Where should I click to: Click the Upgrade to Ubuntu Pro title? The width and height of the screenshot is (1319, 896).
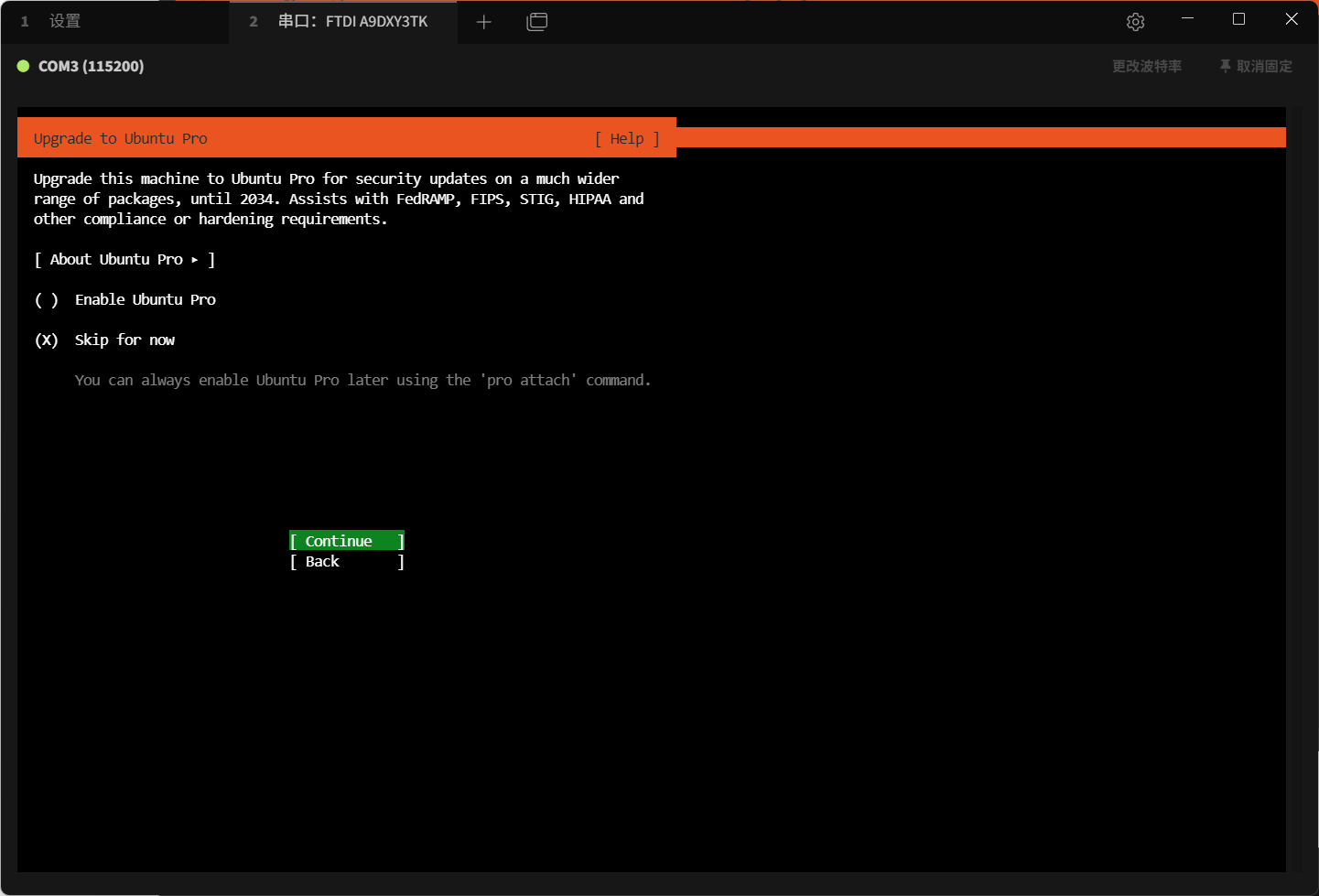[121, 139]
